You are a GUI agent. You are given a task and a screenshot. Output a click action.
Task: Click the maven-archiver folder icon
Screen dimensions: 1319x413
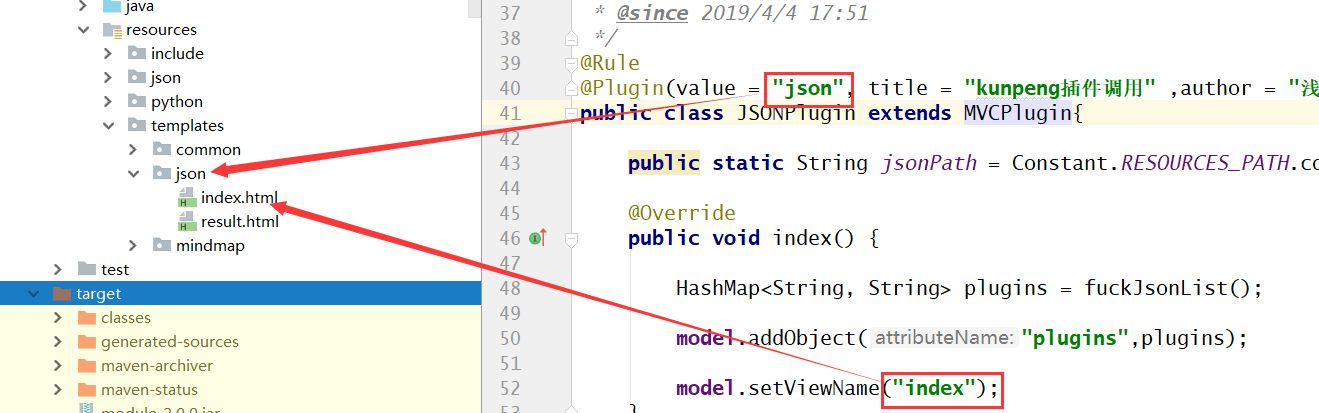(x=87, y=366)
